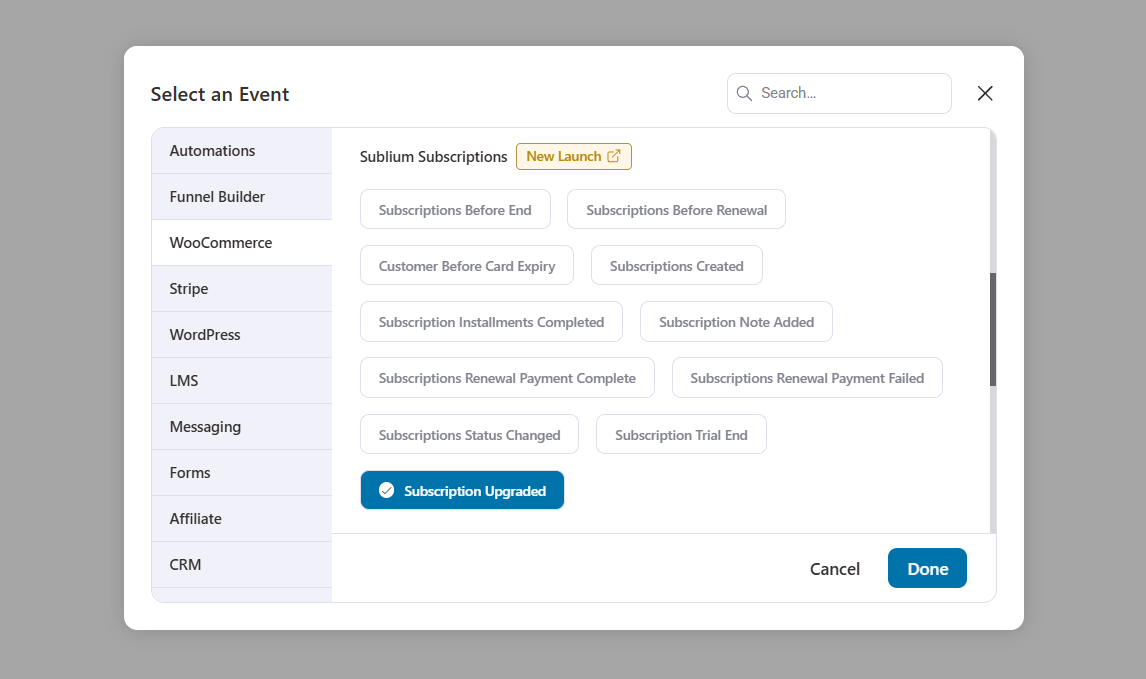Screen dimensions: 1146x679
Task: Close the Select an Event dialog
Action: pyautogui.click(x=984, y=94)
